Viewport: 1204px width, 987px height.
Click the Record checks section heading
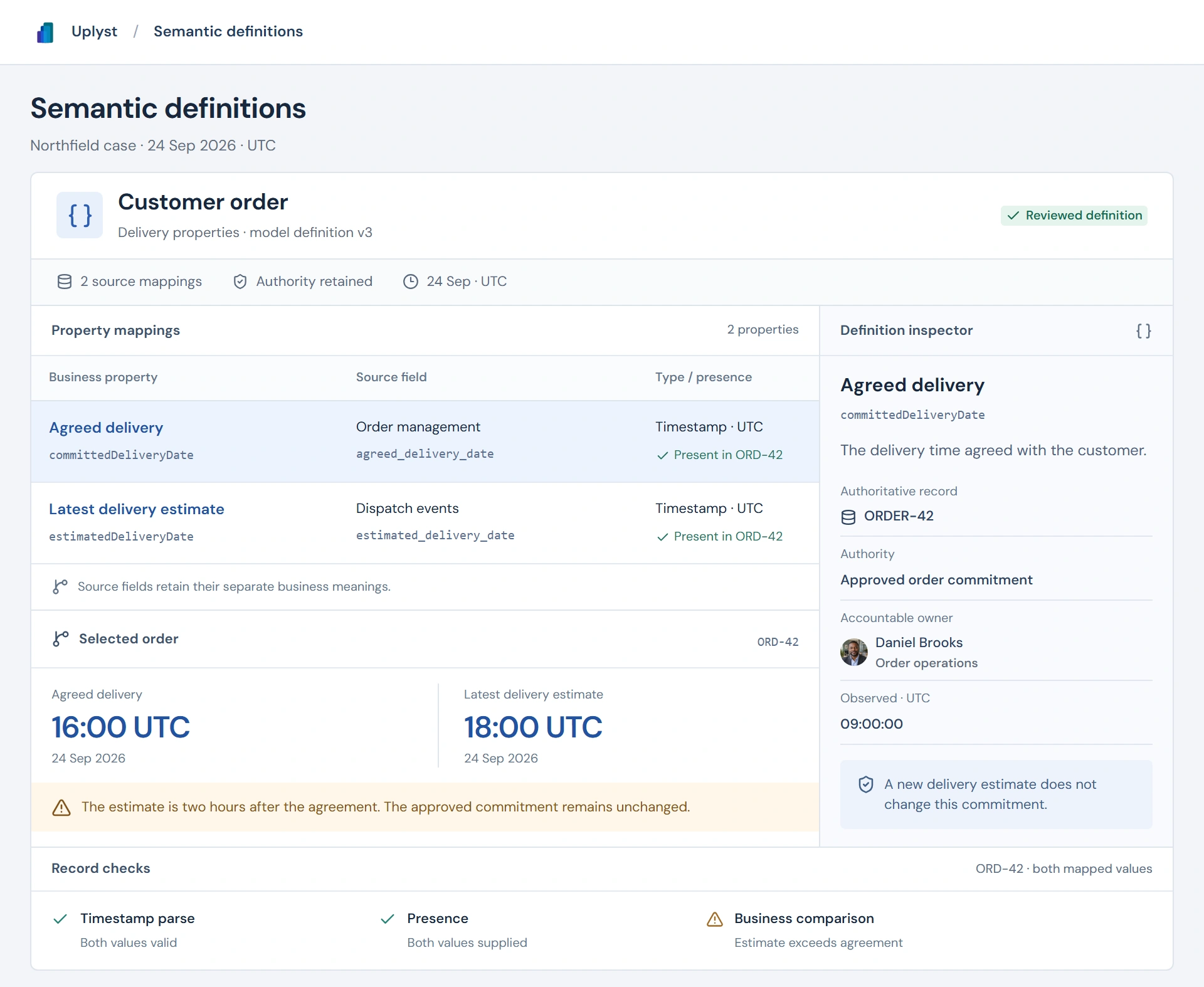101,868
